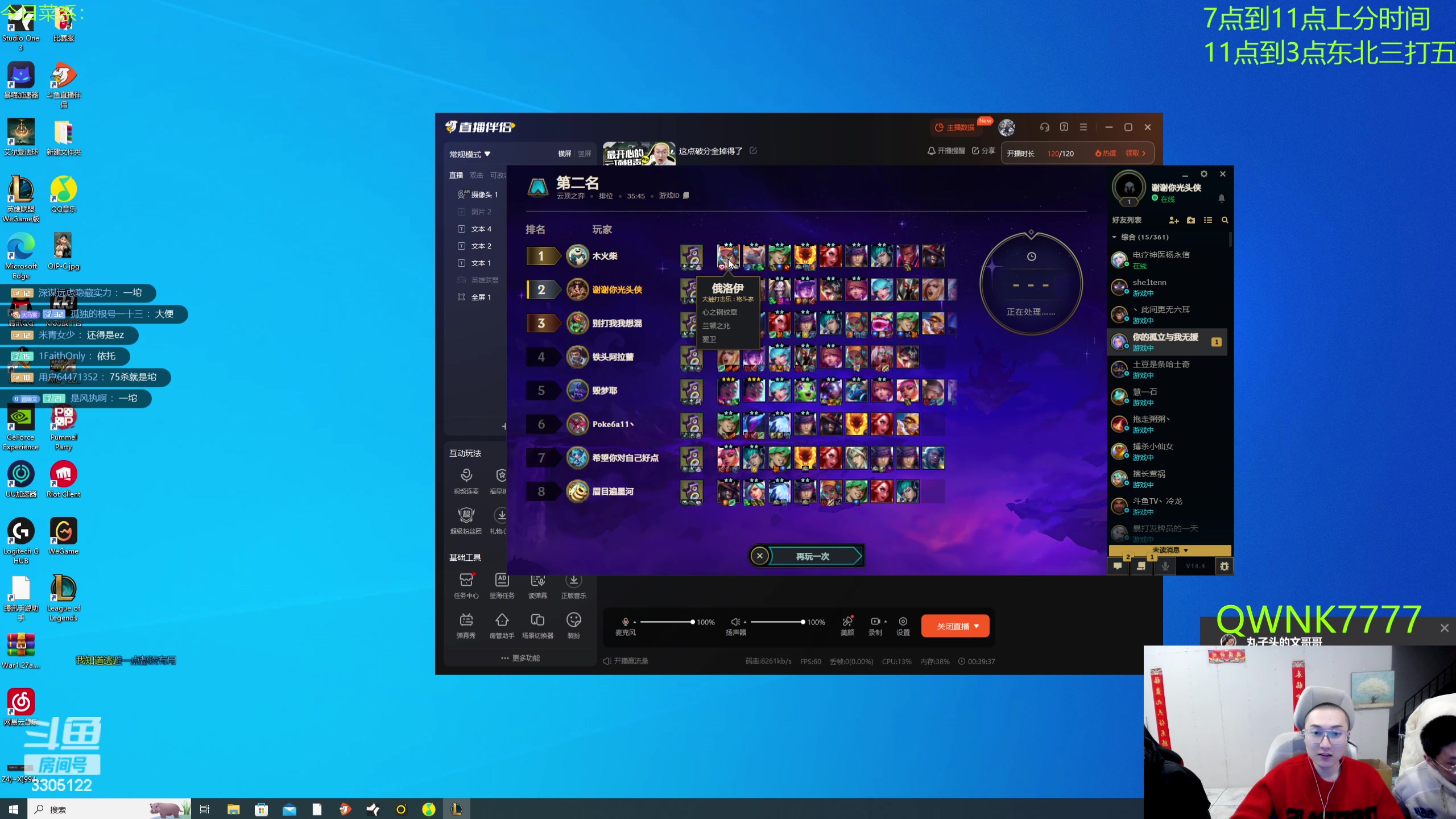Select the 双击 scene tab
The height and width of the screenshot is (819, 1456).
[477, 175]
